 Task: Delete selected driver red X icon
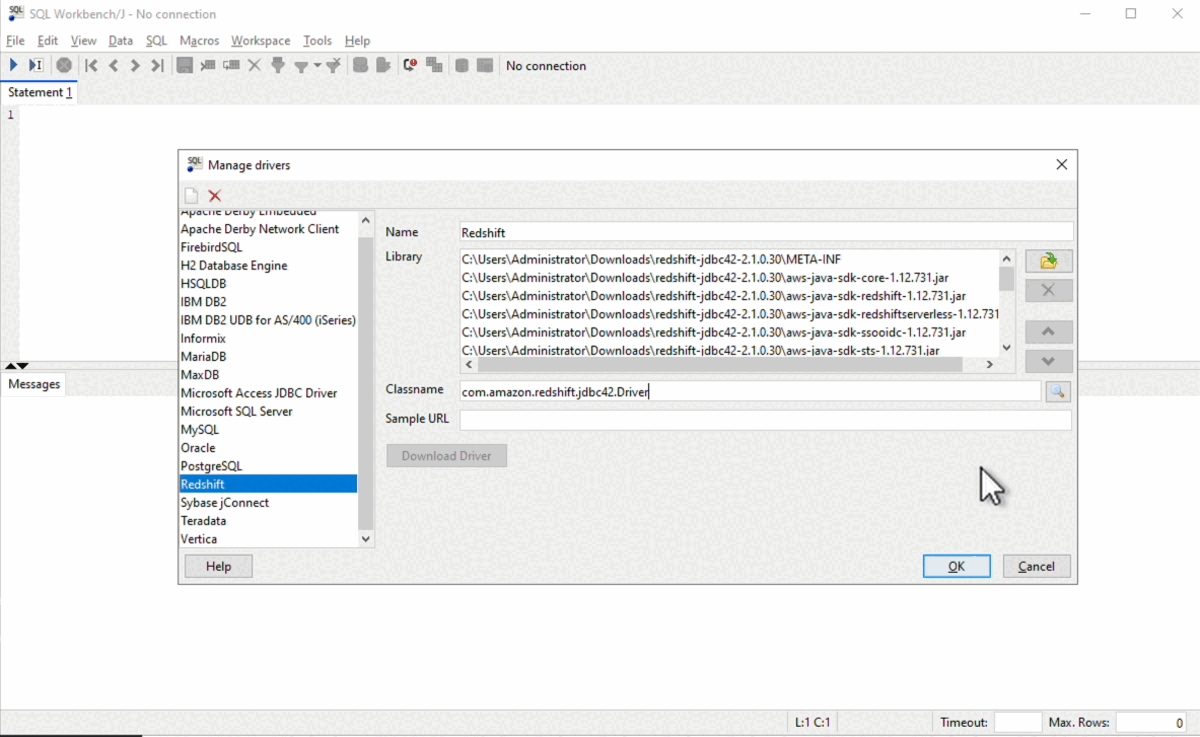(214, 195)
